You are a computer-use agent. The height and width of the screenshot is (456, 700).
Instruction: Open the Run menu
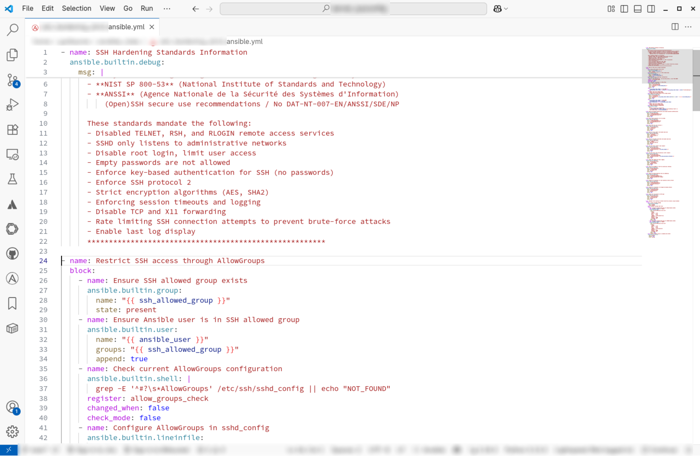[147, 8]
